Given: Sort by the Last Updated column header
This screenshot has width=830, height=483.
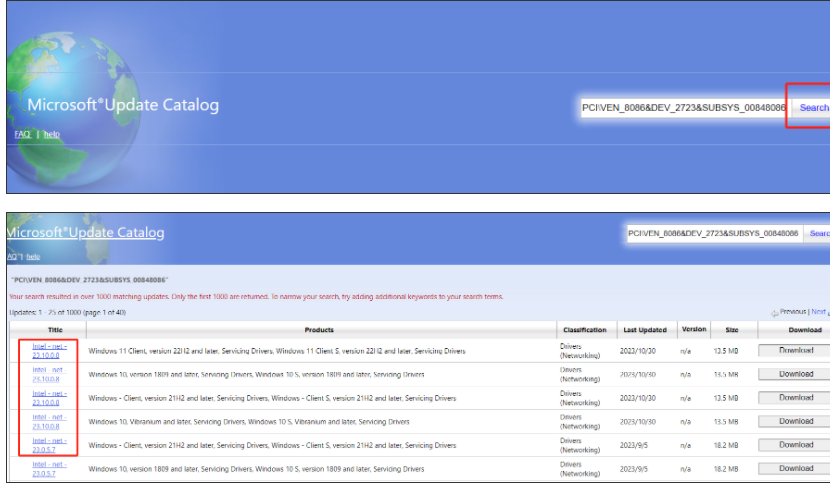Looking at the screenshot, I should click(645, 330).
